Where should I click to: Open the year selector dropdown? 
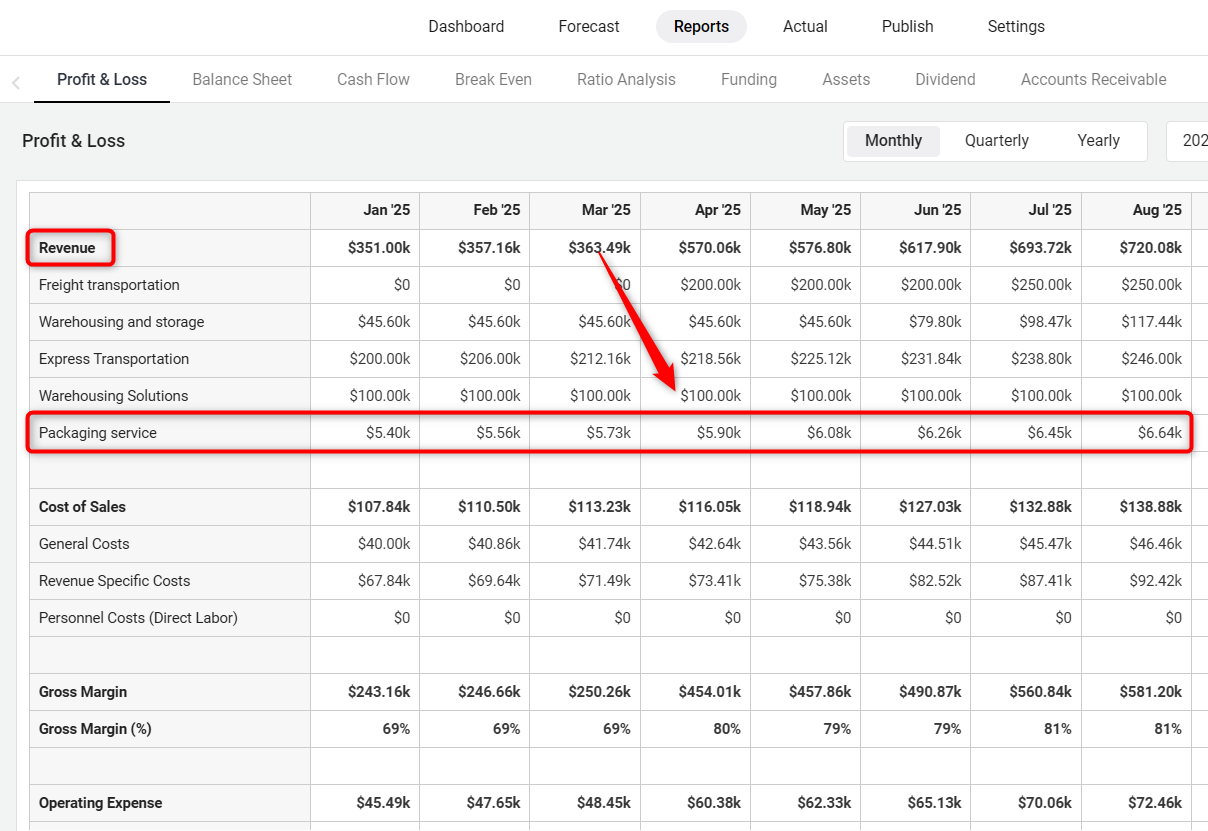pos(1190,141)
